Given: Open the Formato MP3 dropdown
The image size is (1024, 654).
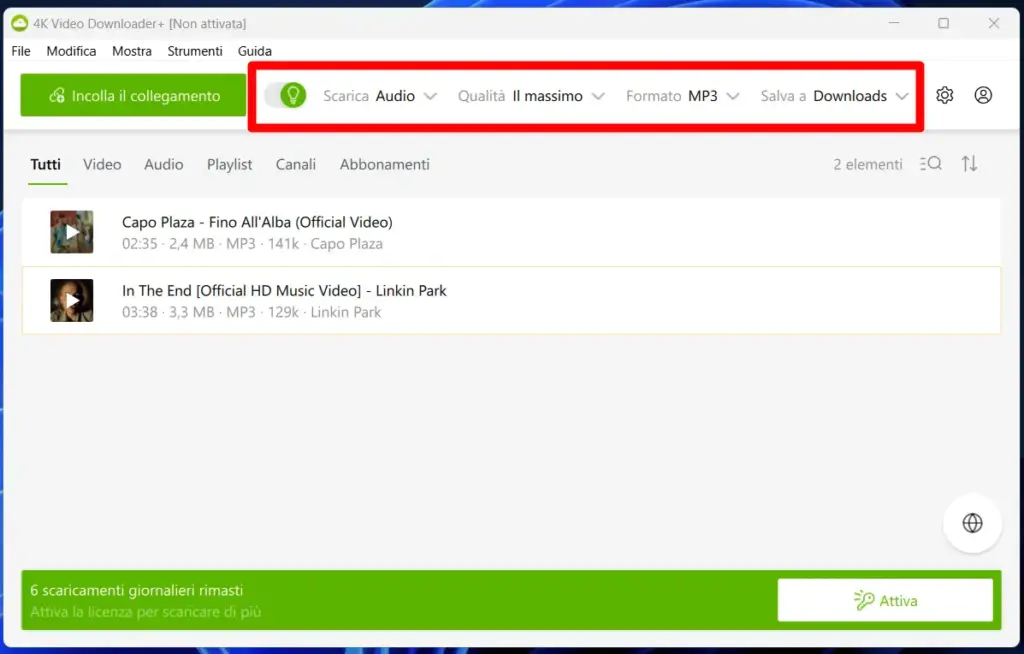Looking at the screenshot, I should (x=682, y=96).
